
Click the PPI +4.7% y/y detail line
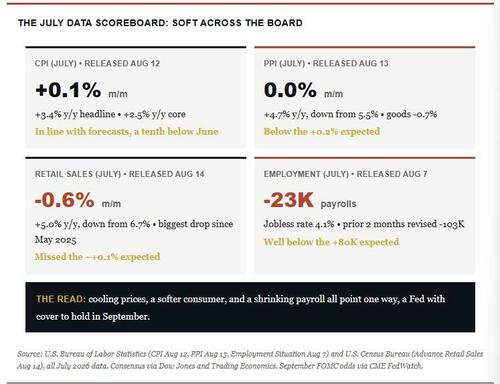click(350, 114)
